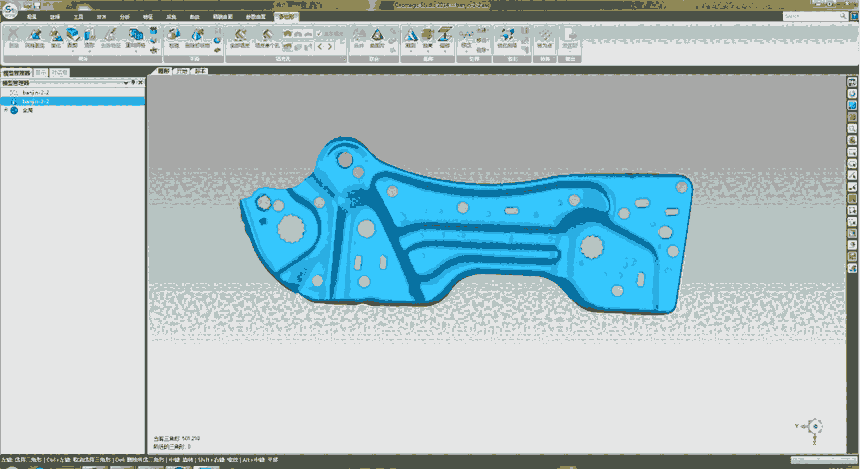Close the Model Manager panel
Screen dimensions: 860x469
(x=142, y=83)
